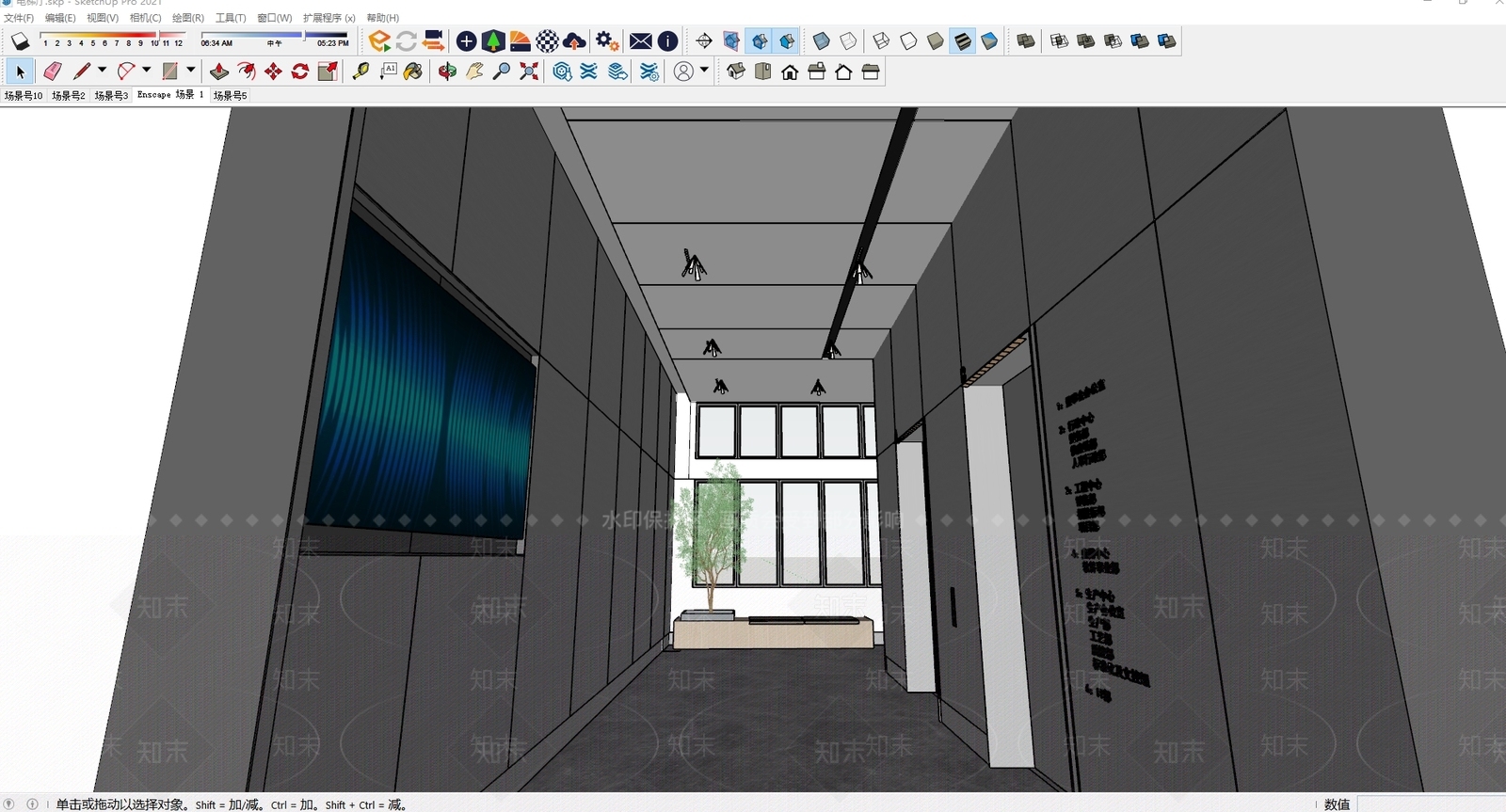Image resolution: width=1506 pixels, height=812 pixels.
Task: Click the Enscape about info icon
Action: click(667, 40)
